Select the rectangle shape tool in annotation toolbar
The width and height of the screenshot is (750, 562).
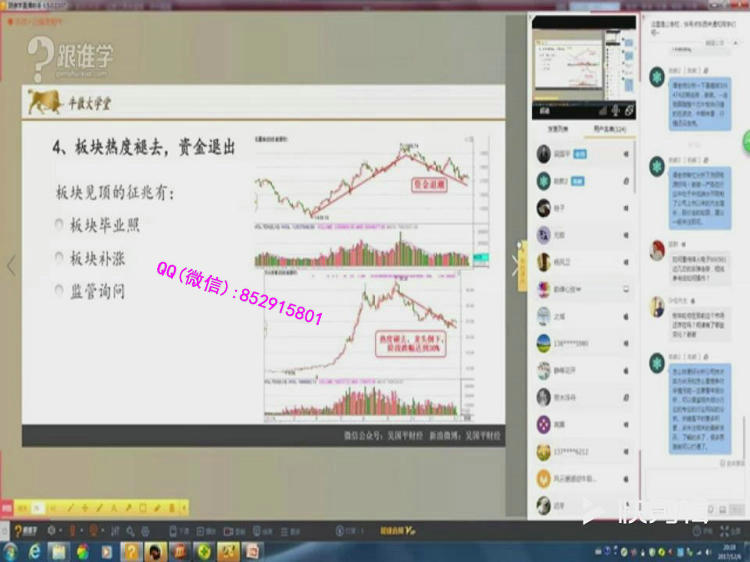[x=141, y=507]
